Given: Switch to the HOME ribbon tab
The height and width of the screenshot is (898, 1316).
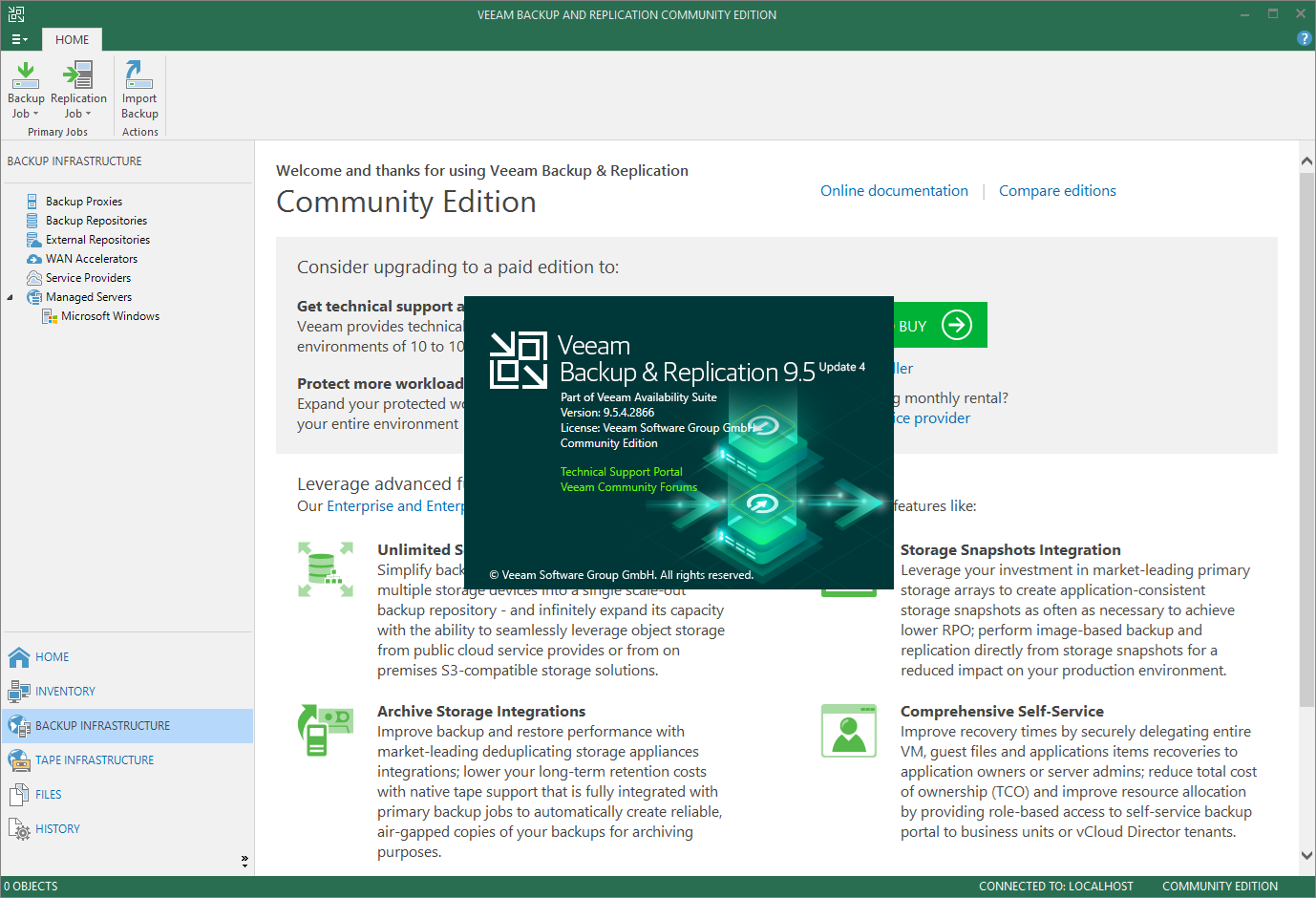Looking at the screenshot, I should click(72, 39).
